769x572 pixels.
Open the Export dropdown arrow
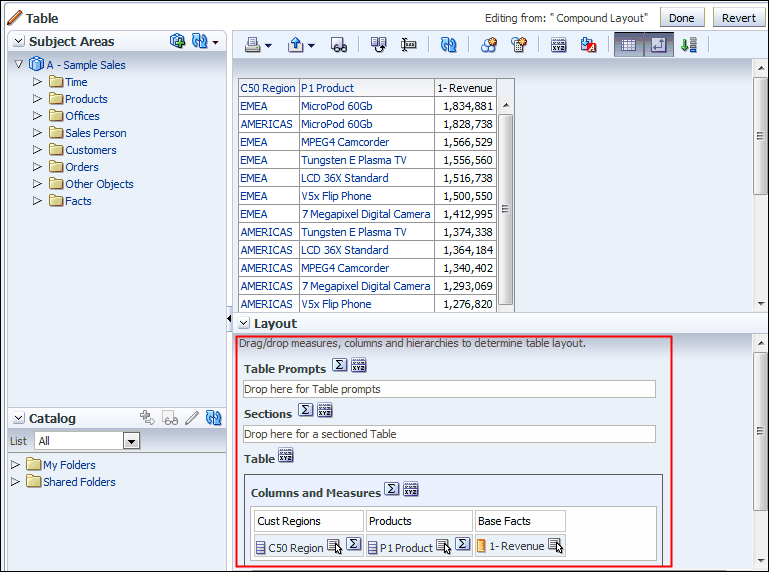pyautogui.click(x=311, y=46)
